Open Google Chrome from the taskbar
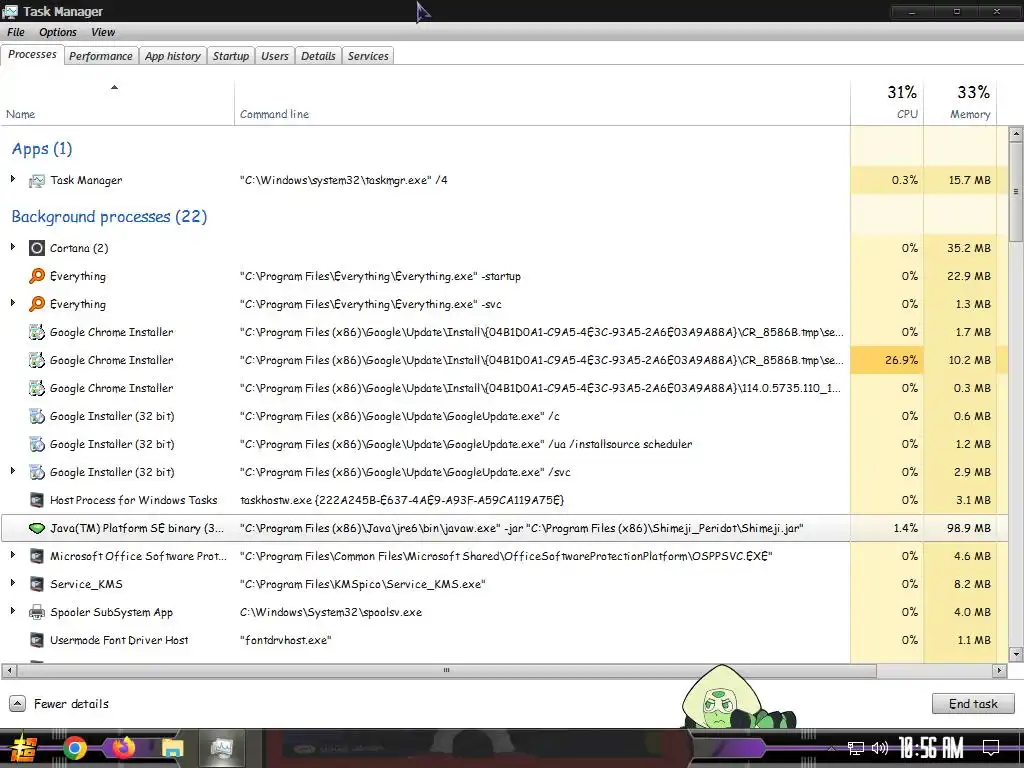Image resolution: width=1024 pixels, height=768 pixels. point(74,748)
